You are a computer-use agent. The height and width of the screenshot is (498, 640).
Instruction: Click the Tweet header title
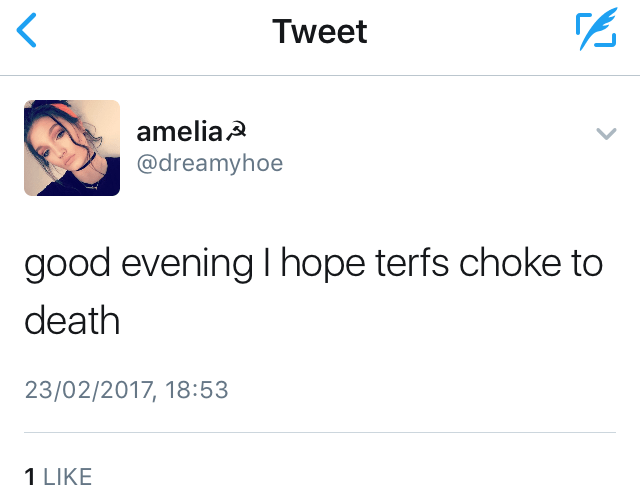pos(319,32)
